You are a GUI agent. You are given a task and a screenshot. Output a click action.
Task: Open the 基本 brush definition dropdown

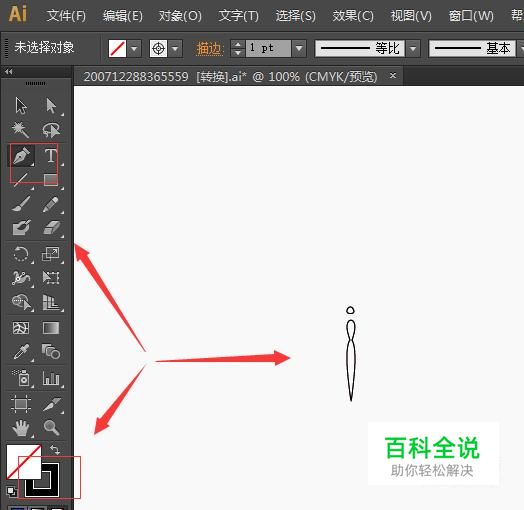[x=520, y=49]
